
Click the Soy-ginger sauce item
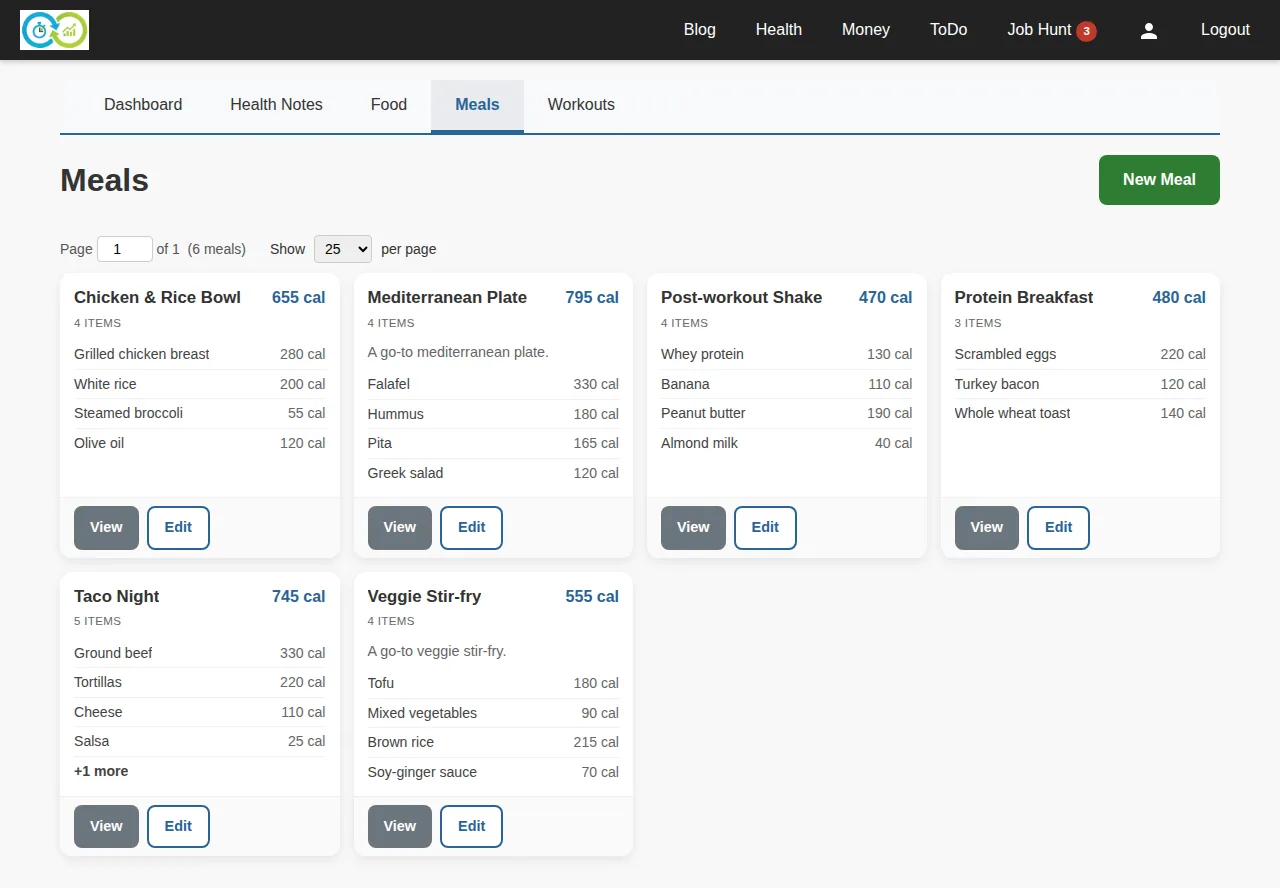pos(493,772)
